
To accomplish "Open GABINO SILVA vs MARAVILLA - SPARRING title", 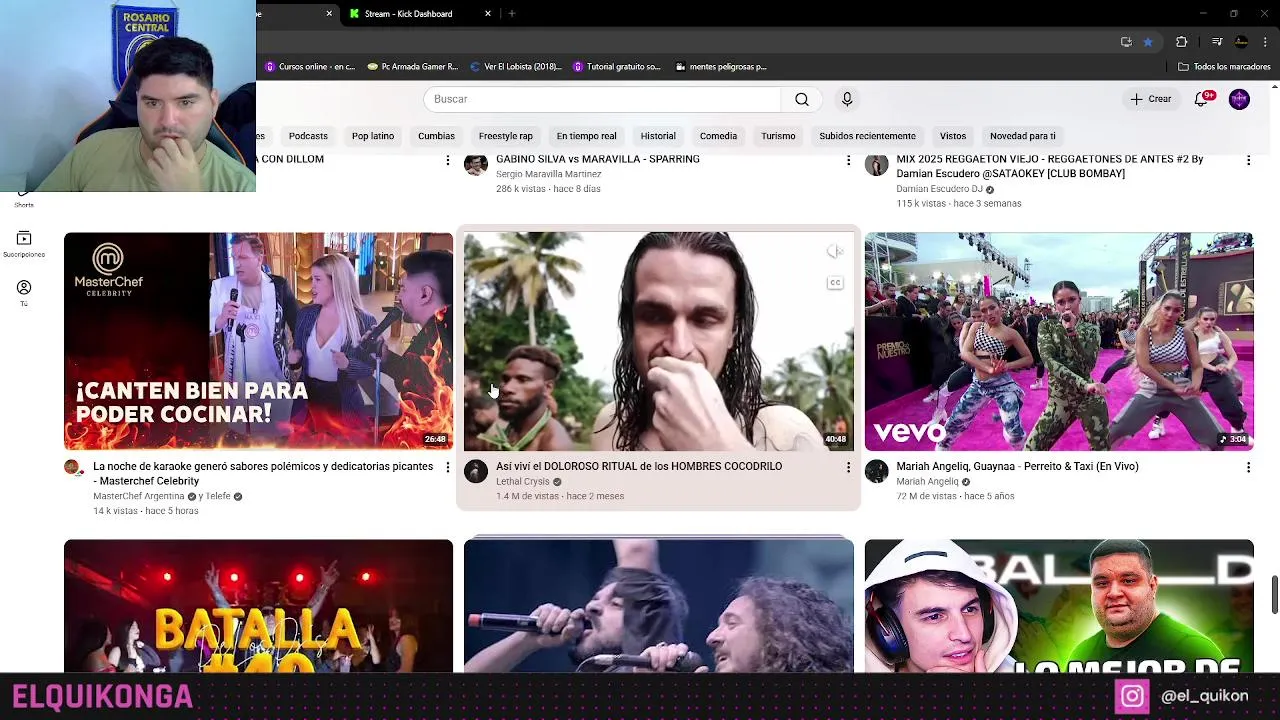I will point(598,159).
